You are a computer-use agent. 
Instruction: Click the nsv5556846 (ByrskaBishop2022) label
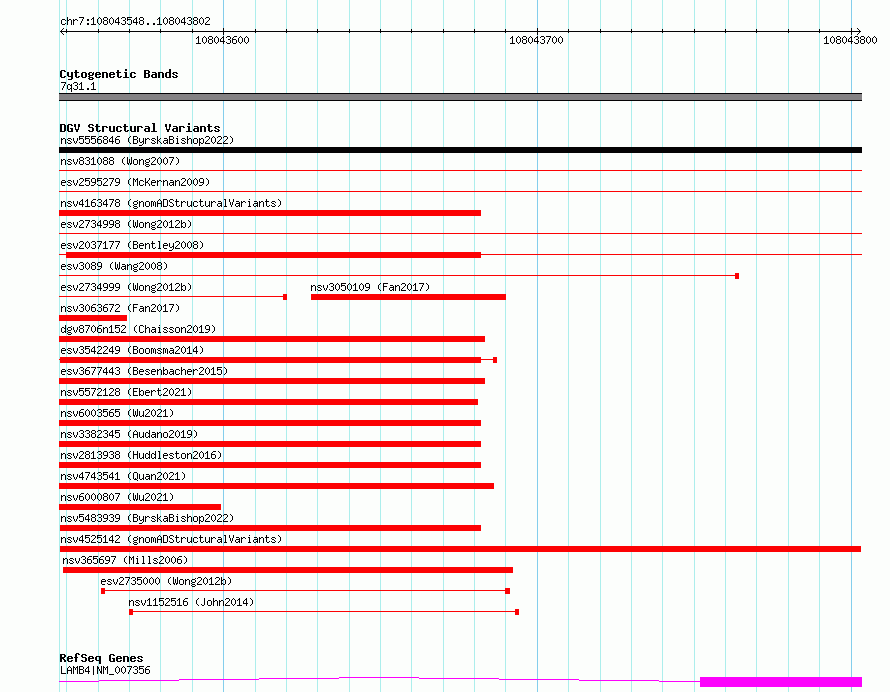[x=147, y=140]
